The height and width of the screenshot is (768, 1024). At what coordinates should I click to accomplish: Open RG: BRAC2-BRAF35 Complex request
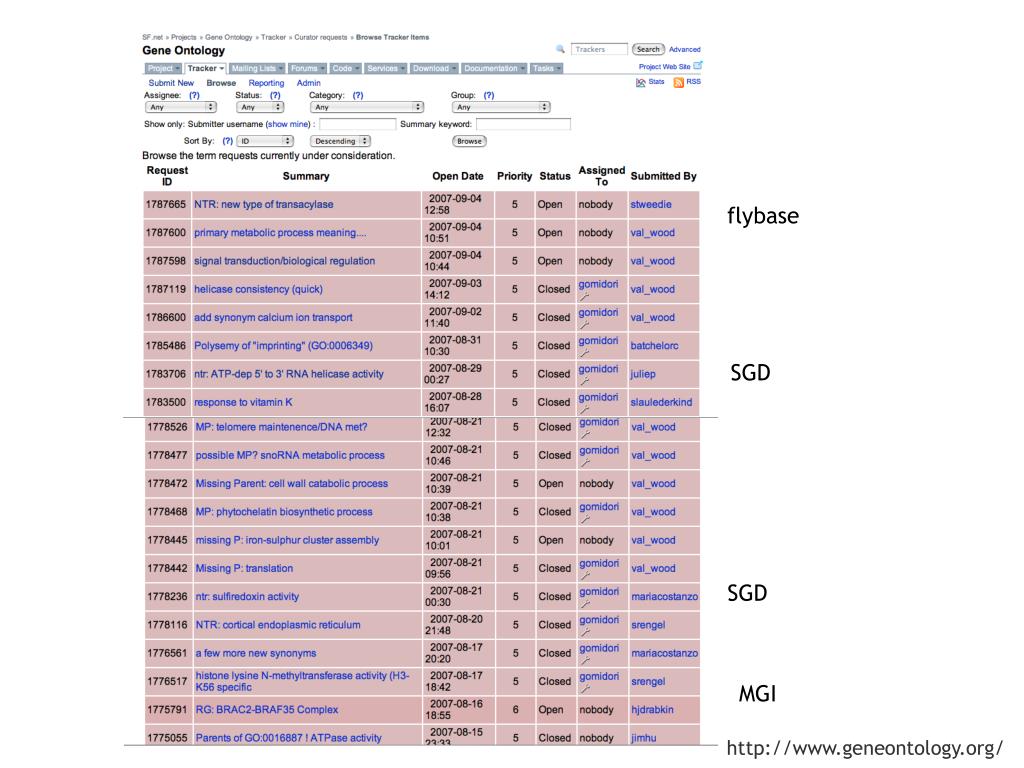[x=267, y=710]
